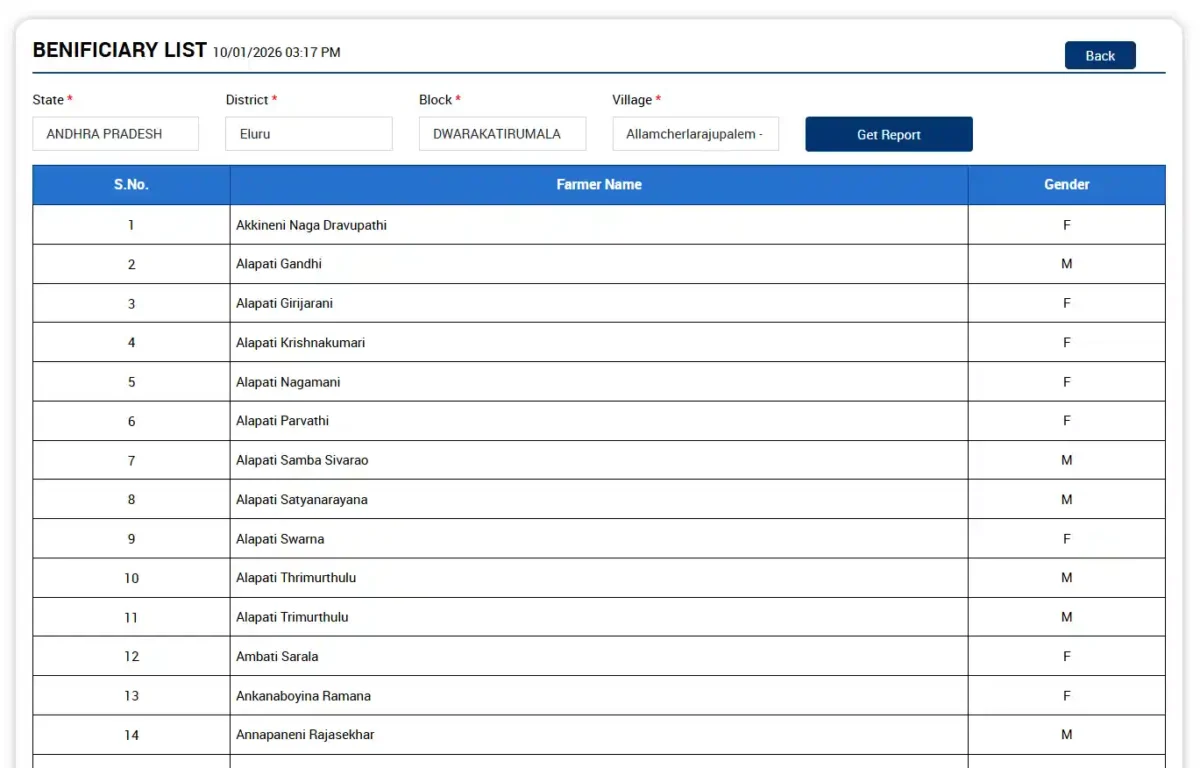The height and width of the screenshot is (768, 1200).
Task: Click the gender value for Alapati Swarna
Action: pyautogui.click(x=1066, y=538)
